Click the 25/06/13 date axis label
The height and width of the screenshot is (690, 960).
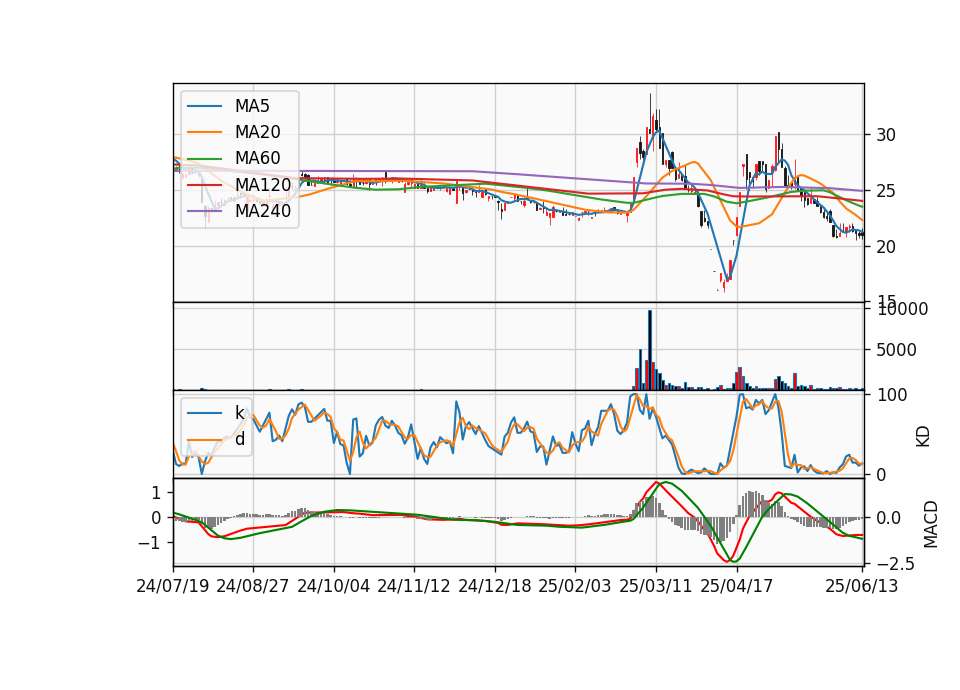tap(862, 586)
